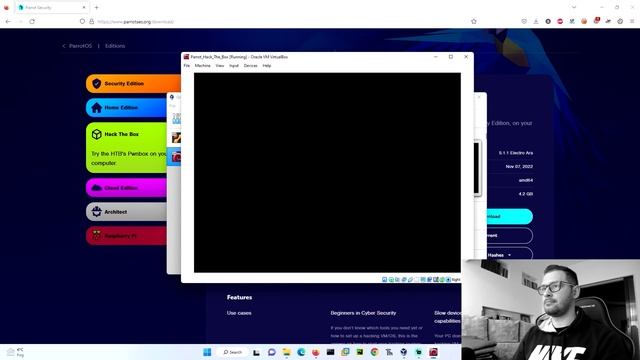Viewport: 640px width, 360px height.
Task: Click the Editions breadcrumb link
Action: click(115, 46)
